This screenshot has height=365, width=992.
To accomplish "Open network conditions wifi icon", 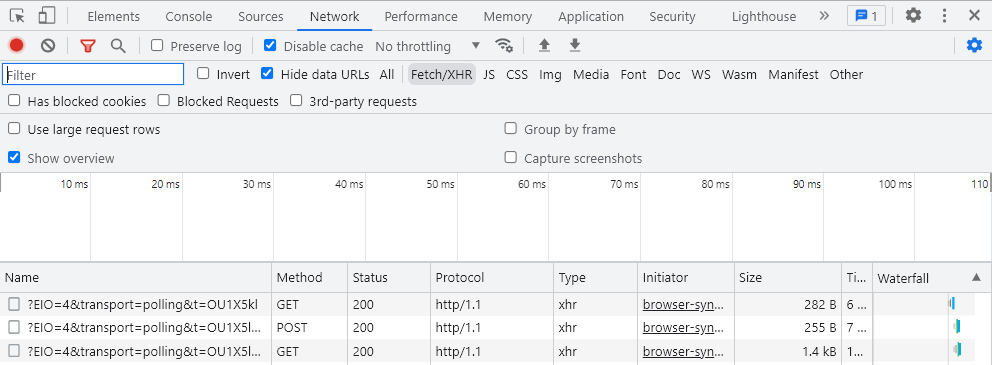I will point(504,46).
